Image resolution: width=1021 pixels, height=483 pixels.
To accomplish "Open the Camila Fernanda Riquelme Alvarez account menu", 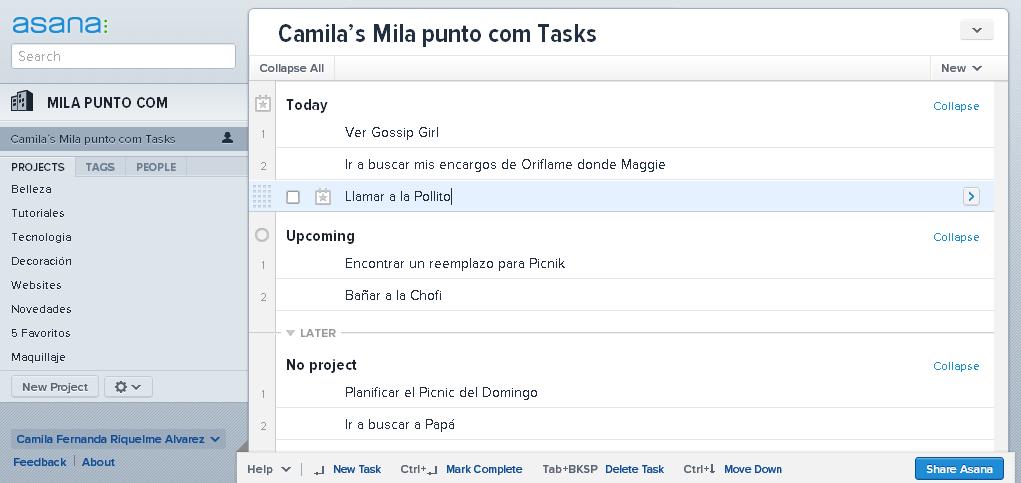I will coord(118,439).
